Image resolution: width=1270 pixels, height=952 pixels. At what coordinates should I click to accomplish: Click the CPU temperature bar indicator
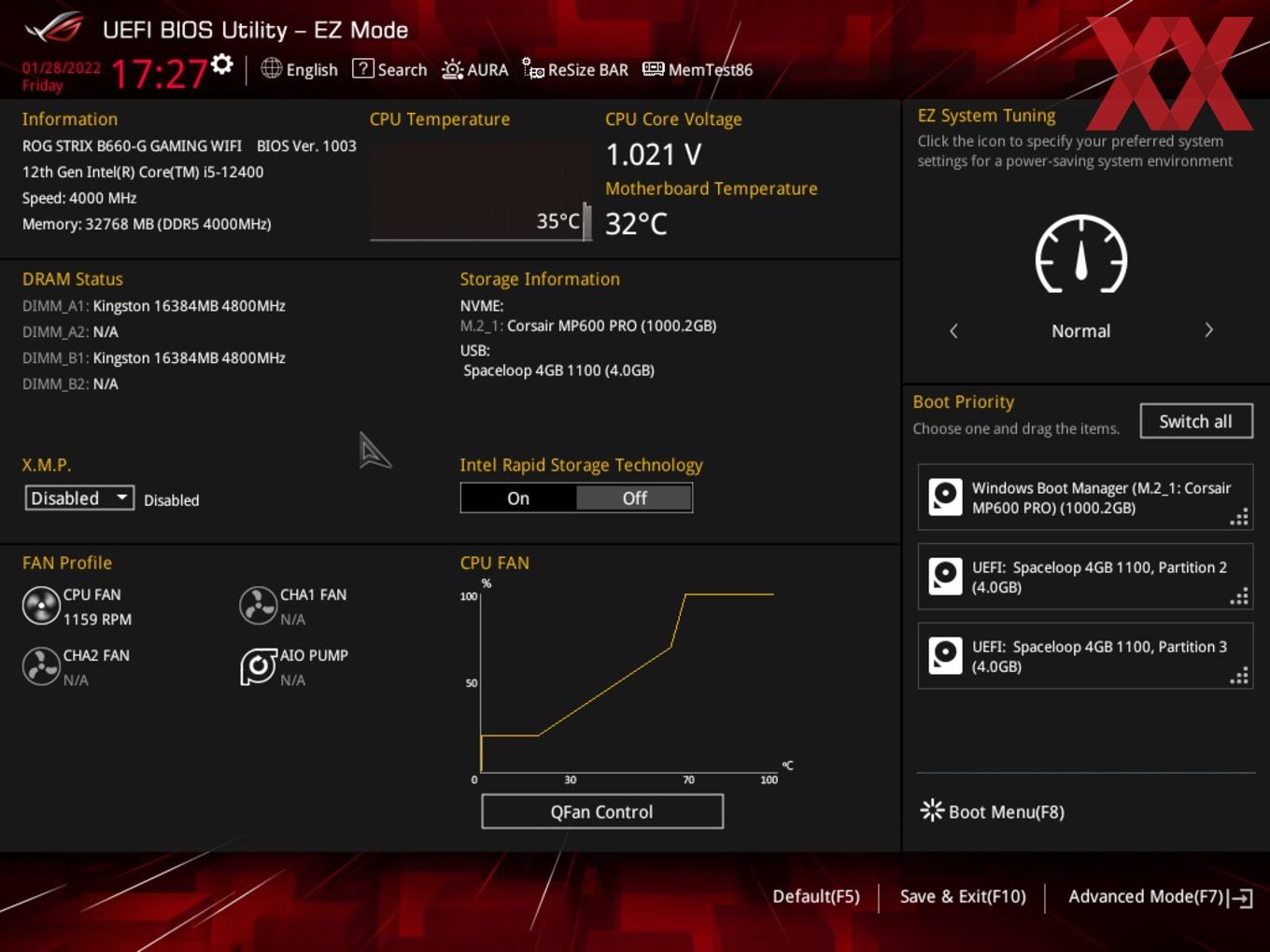[586, 221]
